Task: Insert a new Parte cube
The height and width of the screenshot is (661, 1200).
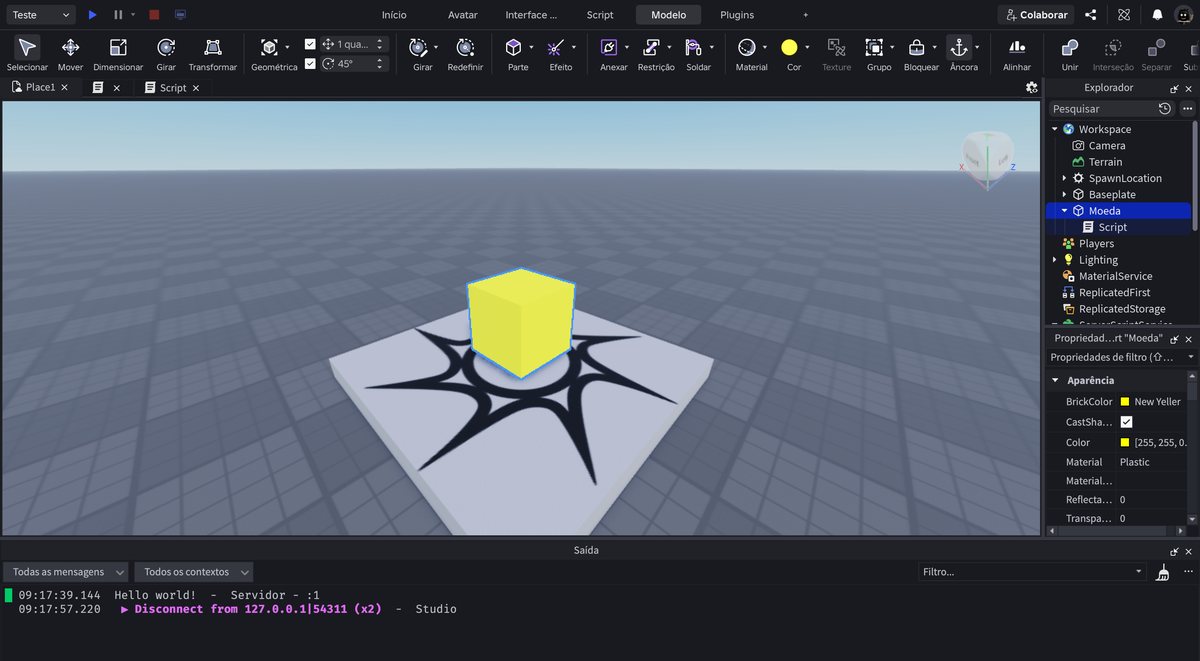Action: pyautogui.click(x=513, y=47)
